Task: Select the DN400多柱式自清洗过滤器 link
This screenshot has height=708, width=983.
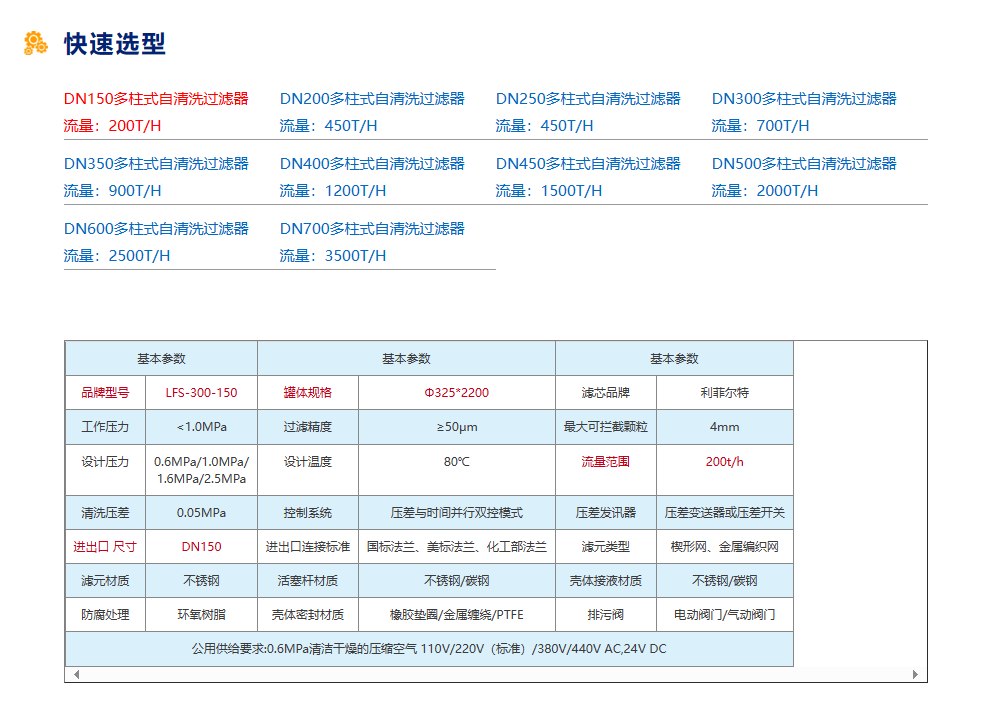Action: pos(373,163)
